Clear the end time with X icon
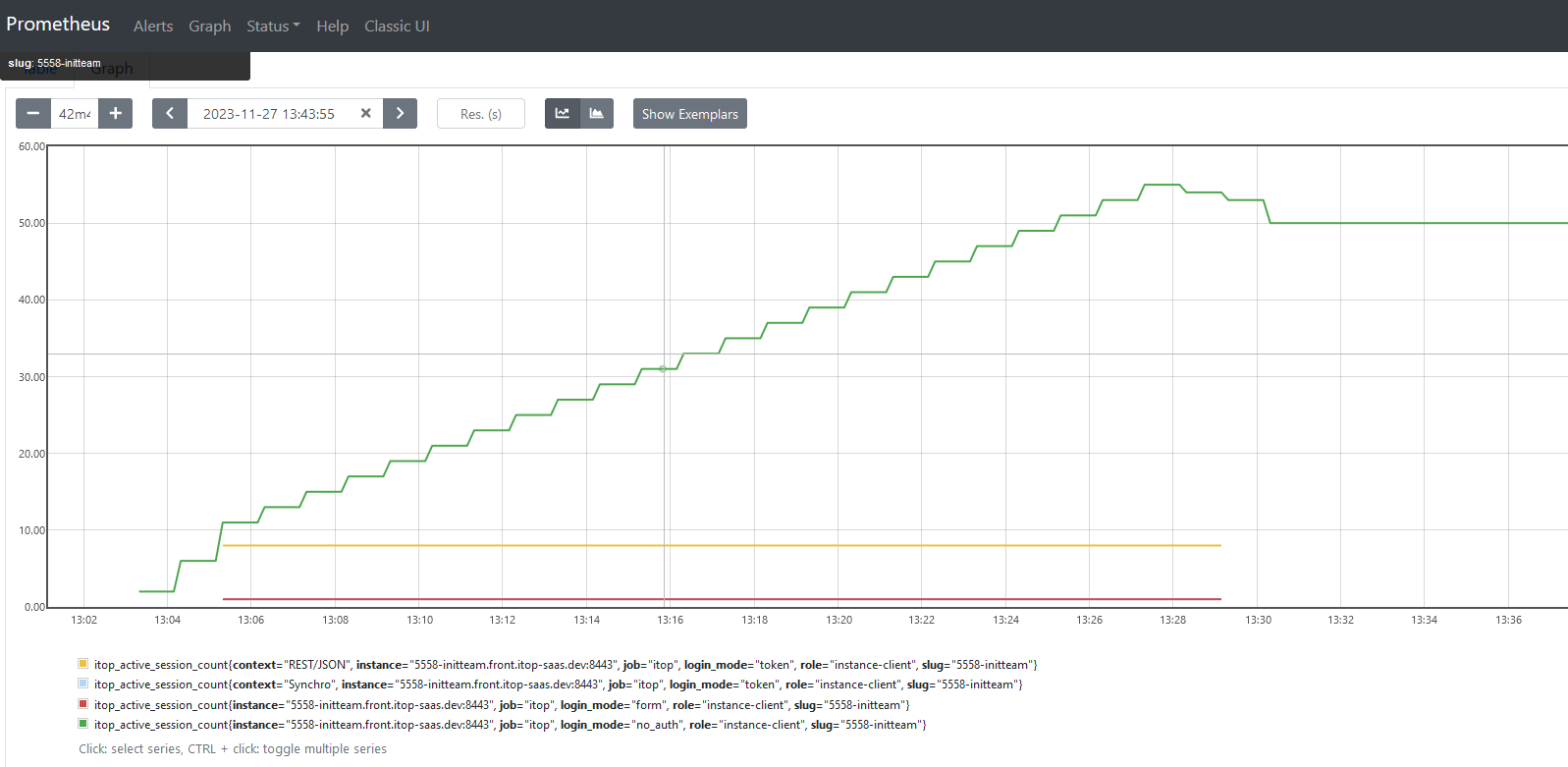The height and width of the screenshot is (767, 1568). (x=365, y=114)
